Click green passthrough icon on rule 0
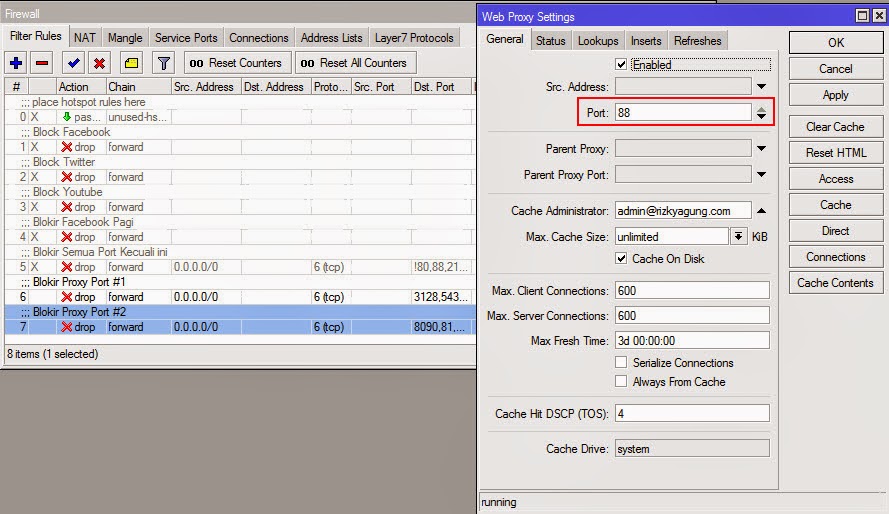The width and height of the screenshot is (889, 514). click(67, 117)
